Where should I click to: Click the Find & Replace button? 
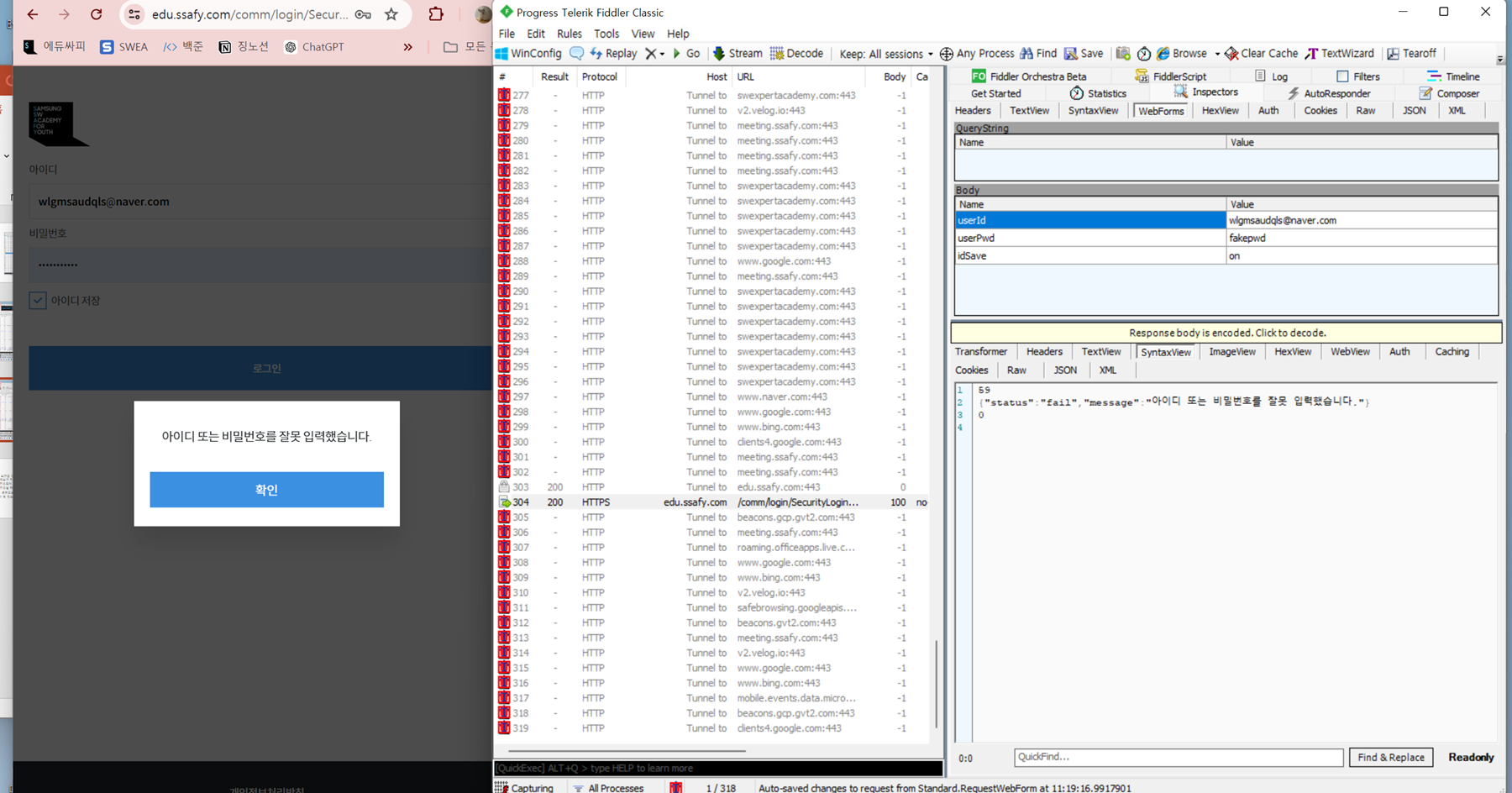[1391, 757]
